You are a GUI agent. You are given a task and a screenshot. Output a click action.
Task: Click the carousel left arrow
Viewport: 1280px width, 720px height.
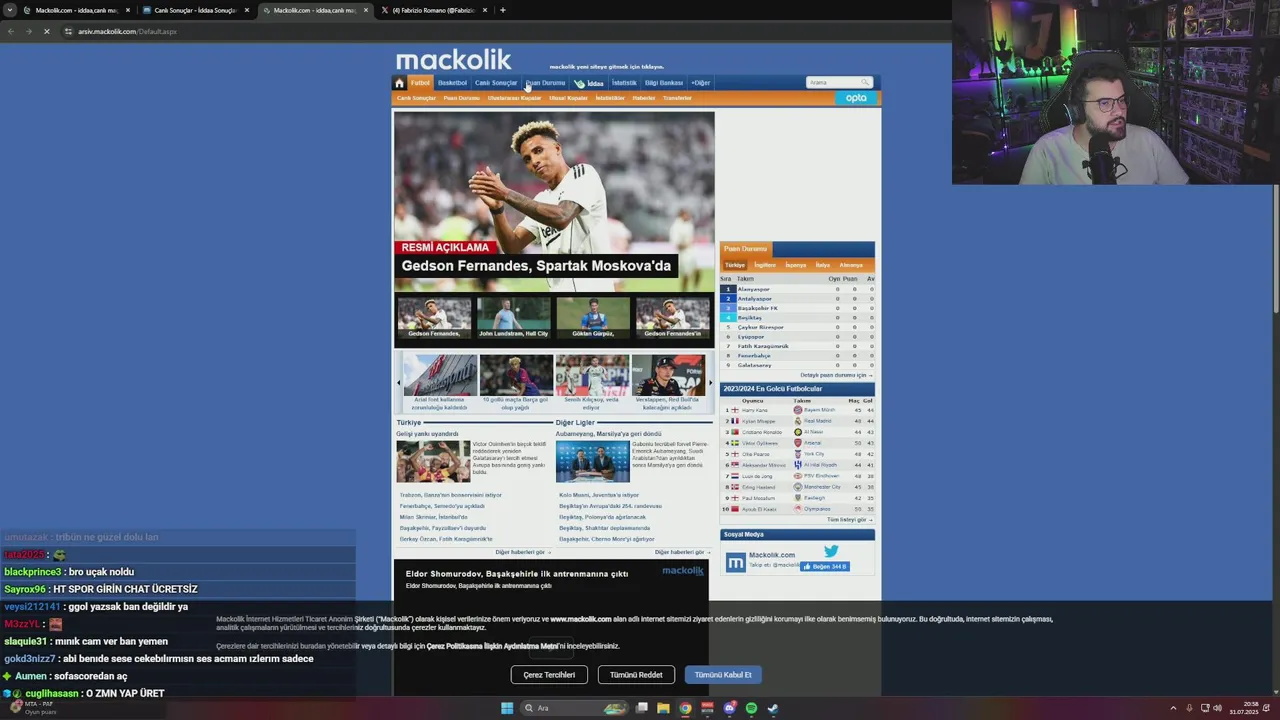pyautogui.click(x=398, y=383)
